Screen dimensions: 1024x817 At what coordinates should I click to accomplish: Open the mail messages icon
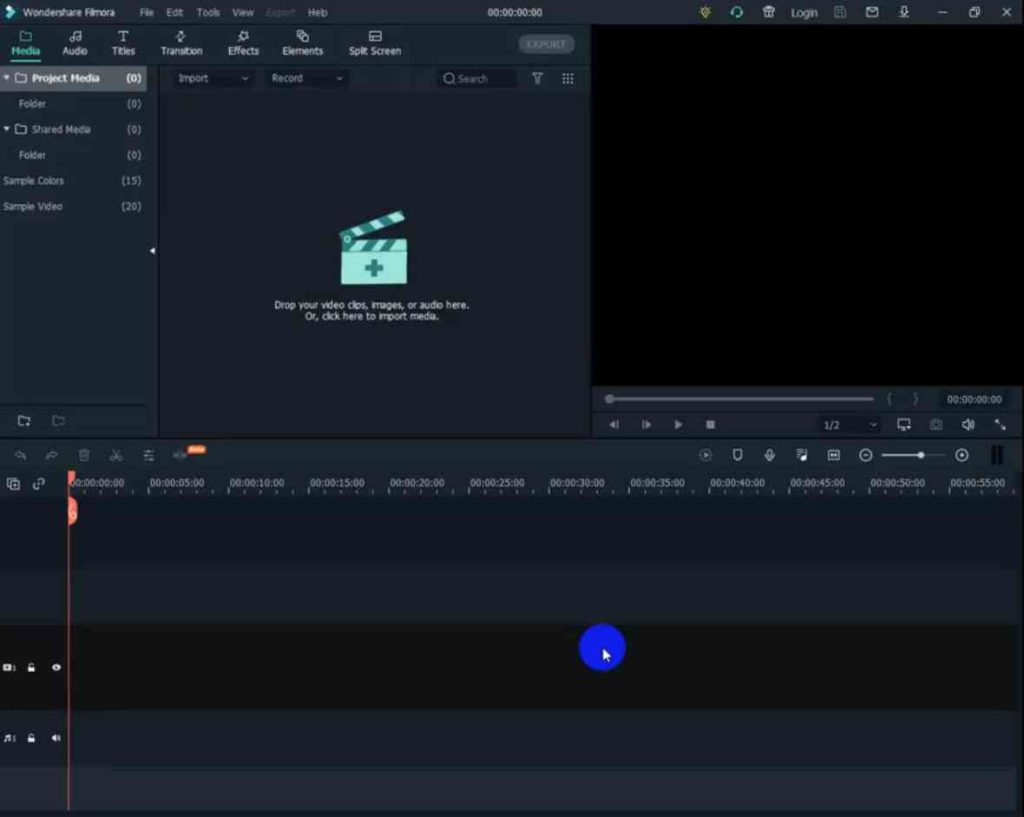[872, 12]
